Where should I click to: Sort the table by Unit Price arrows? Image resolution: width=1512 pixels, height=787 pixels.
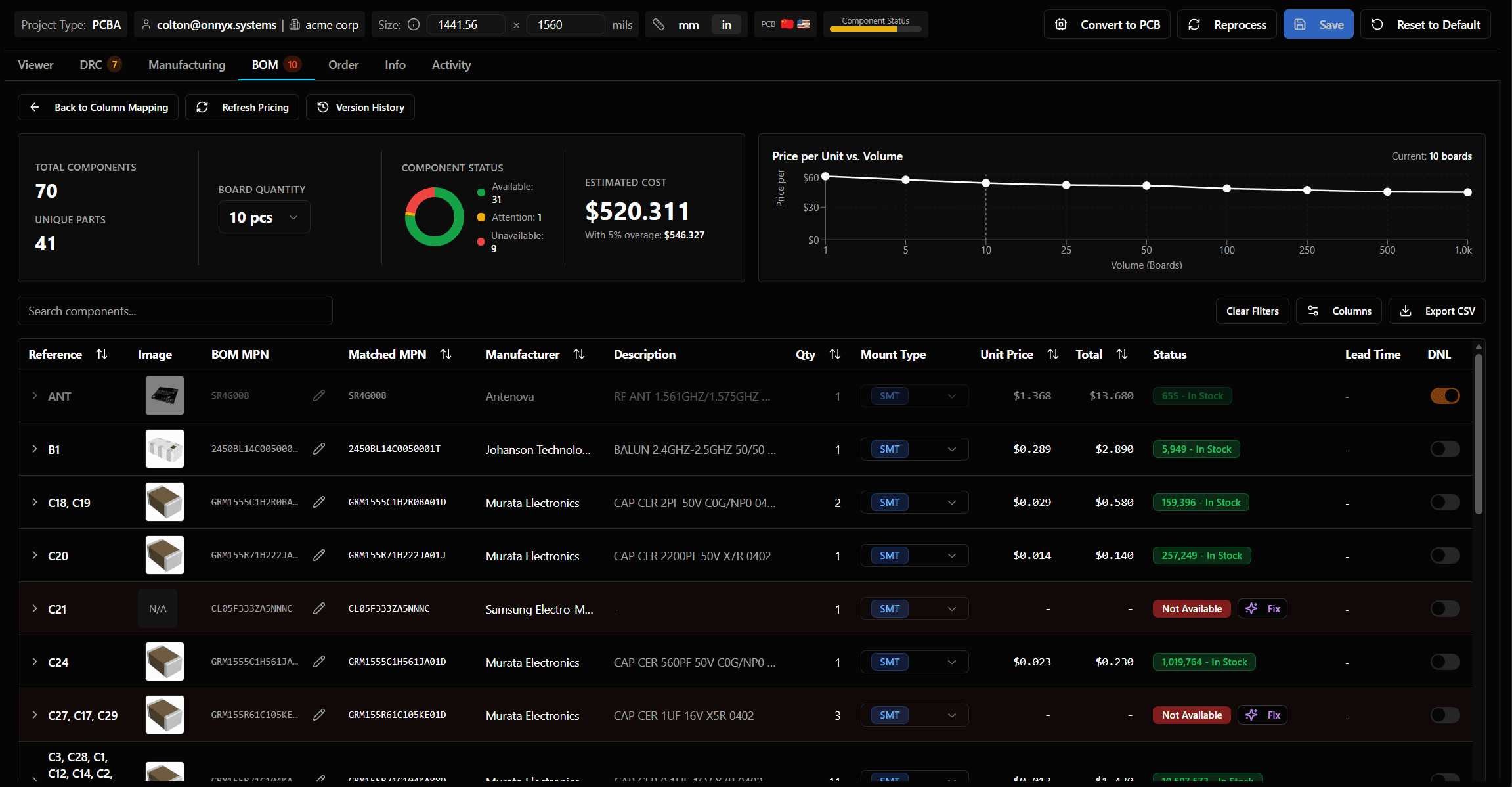pyautogui.click(x=1053, y=354)
